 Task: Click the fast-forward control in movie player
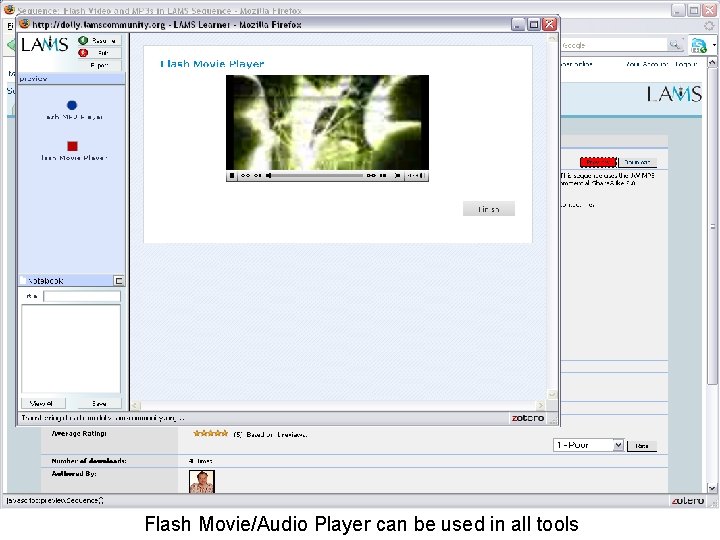371,175
